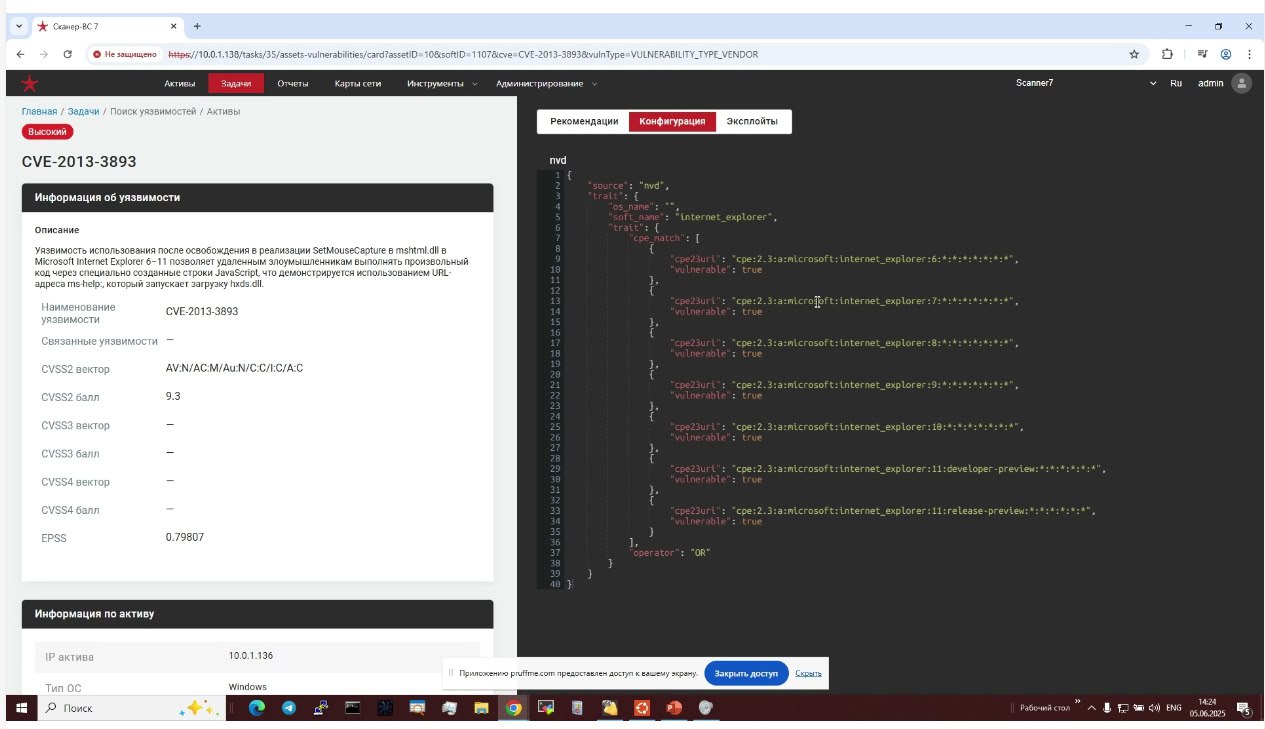Screen dimensions: 1265x729
Task: Click the asset IP 10.0.1.136
Action: pyautogui.click(x=251, y=656)
